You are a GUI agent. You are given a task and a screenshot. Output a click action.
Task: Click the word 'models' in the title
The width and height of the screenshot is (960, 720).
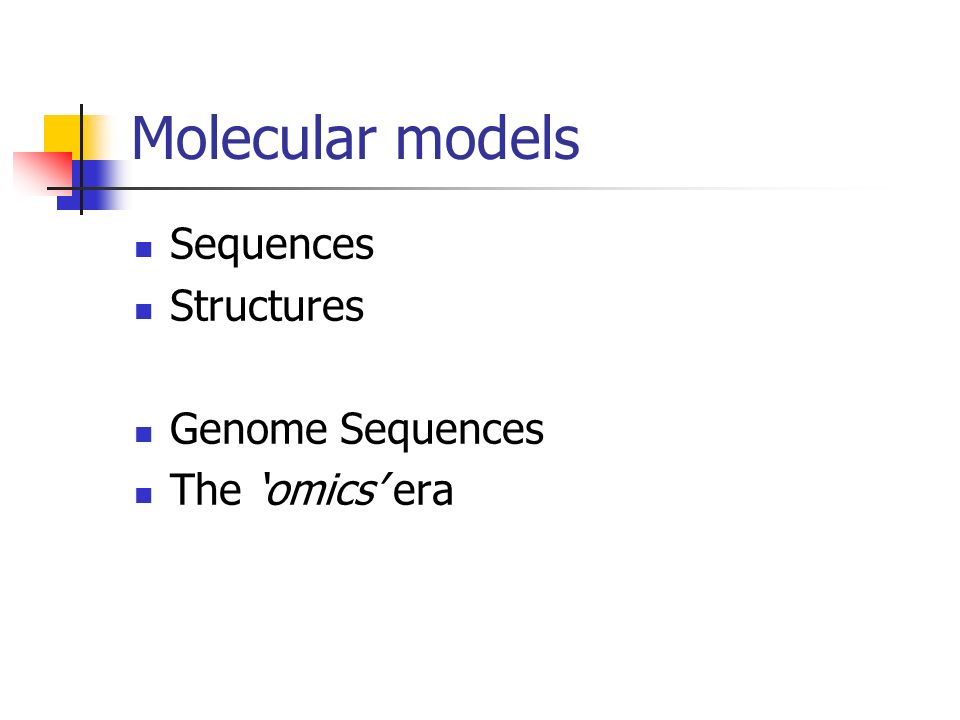[488, 138]
